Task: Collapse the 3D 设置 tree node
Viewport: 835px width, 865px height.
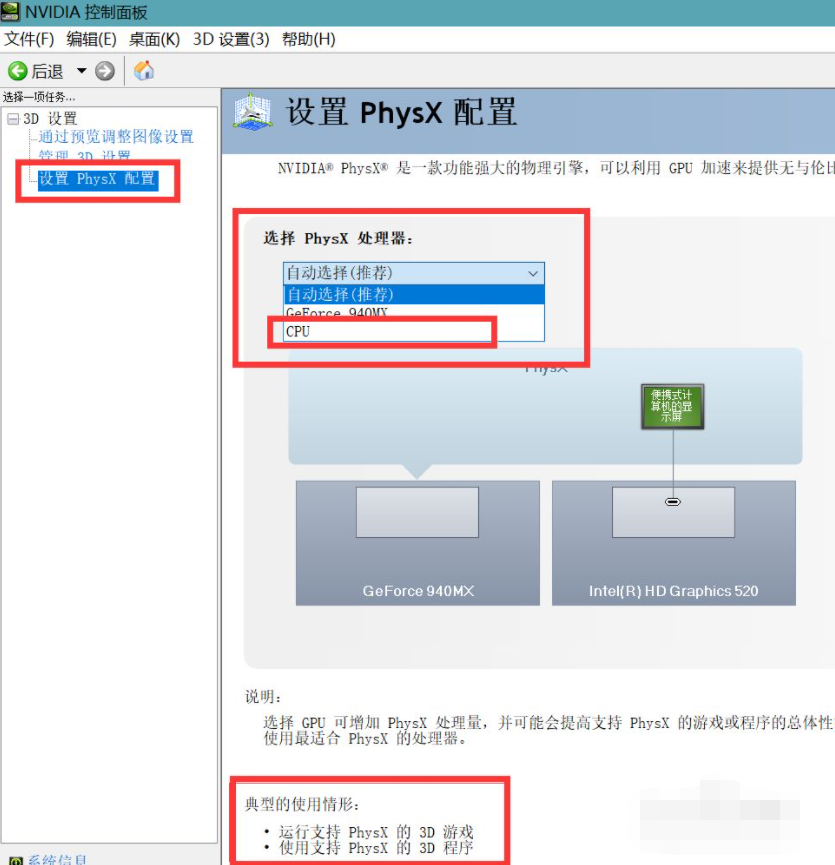Action: pos(13,119)
